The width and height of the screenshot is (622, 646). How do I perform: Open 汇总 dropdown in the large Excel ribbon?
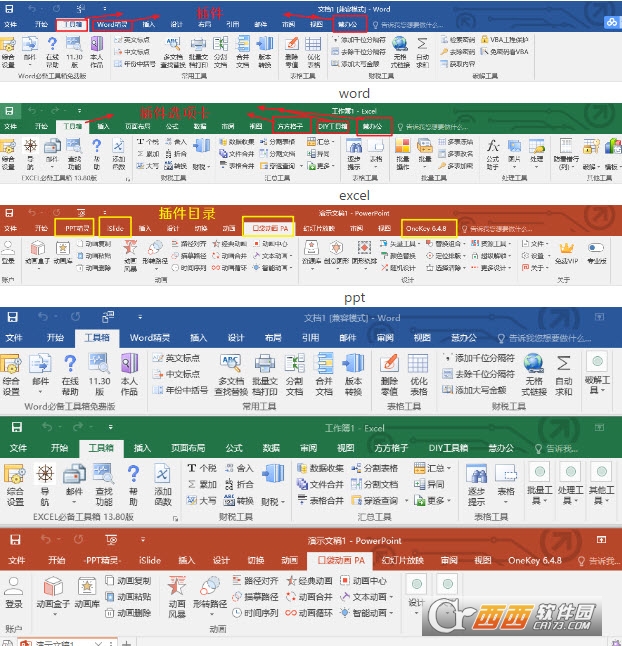pos(432,468)
